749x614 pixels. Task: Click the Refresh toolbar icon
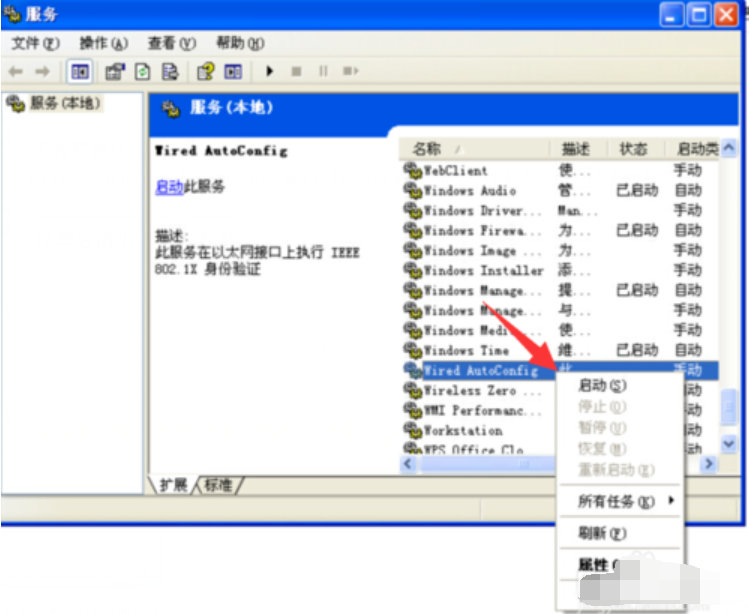[x=143, y=71]
